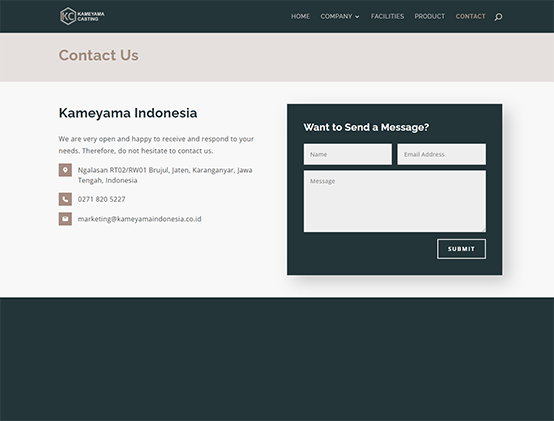
Task: Click inside the Message text area
Action: click(395, 201)
